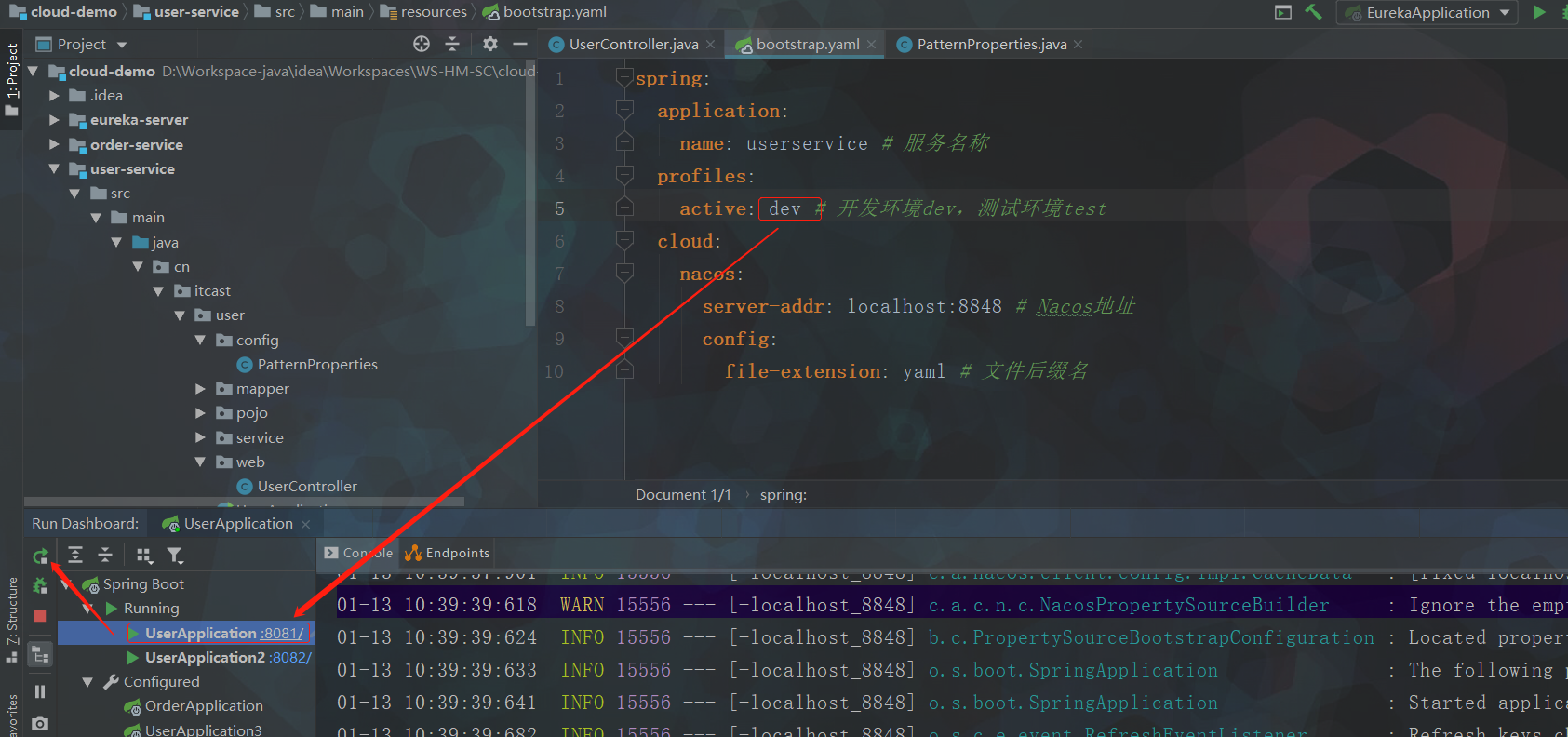Image resolution: width=1568 pixels, height=737 pixels.
Task: Open Project panel gear settings
Action: 490,44
